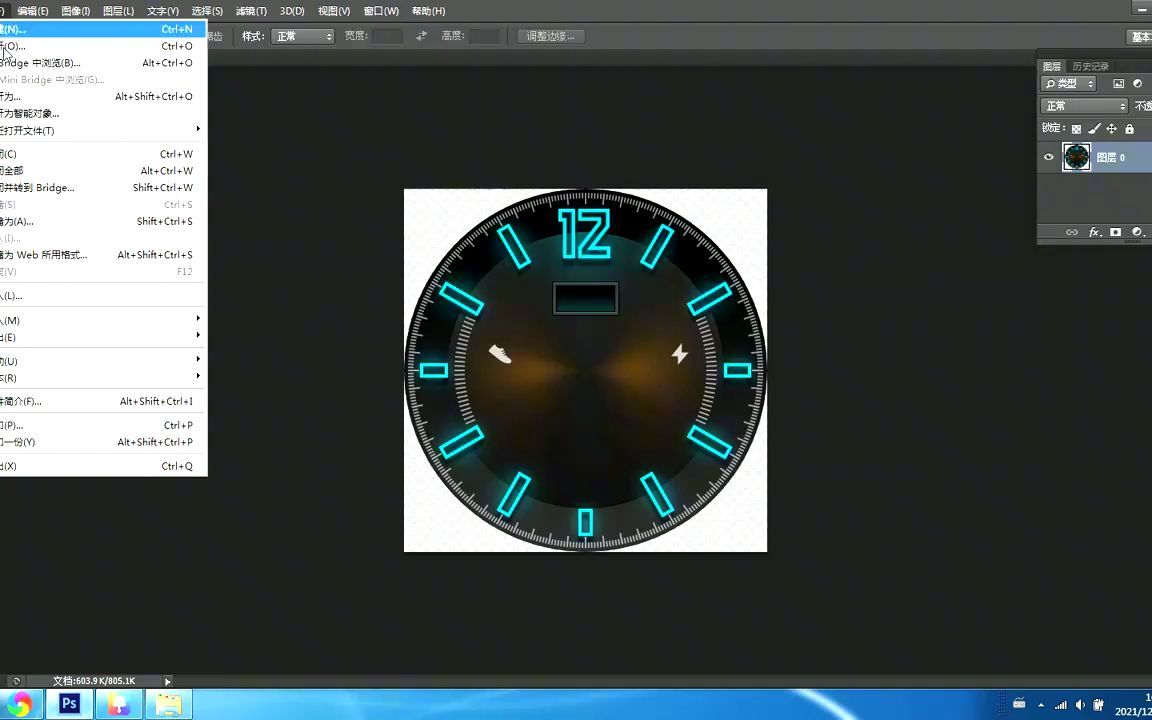Toggle lock transparent pixels
The height and width of the screenshot is (720, 1152).
point(1076,129)
